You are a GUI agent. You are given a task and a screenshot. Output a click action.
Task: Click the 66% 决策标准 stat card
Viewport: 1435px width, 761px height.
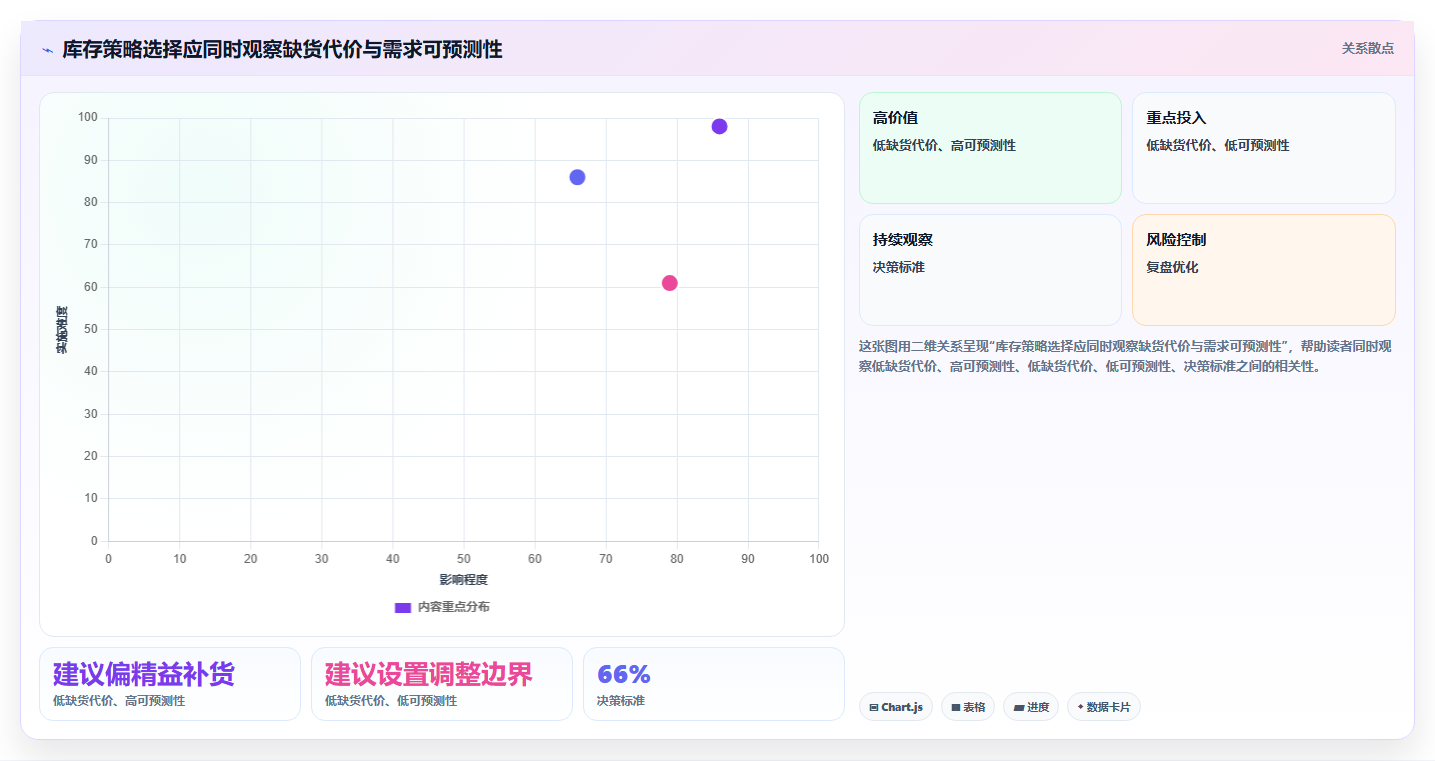pyautogui.click(x=714, y=684)
